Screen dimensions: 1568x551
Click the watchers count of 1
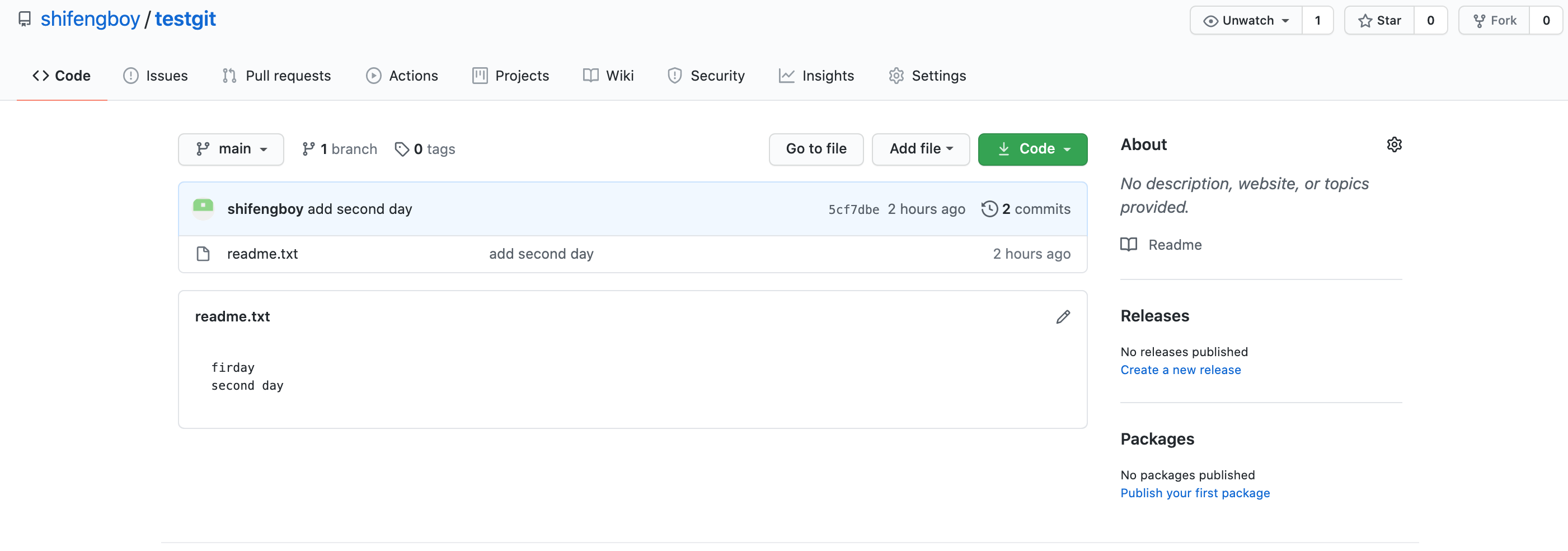[1318, 21]
